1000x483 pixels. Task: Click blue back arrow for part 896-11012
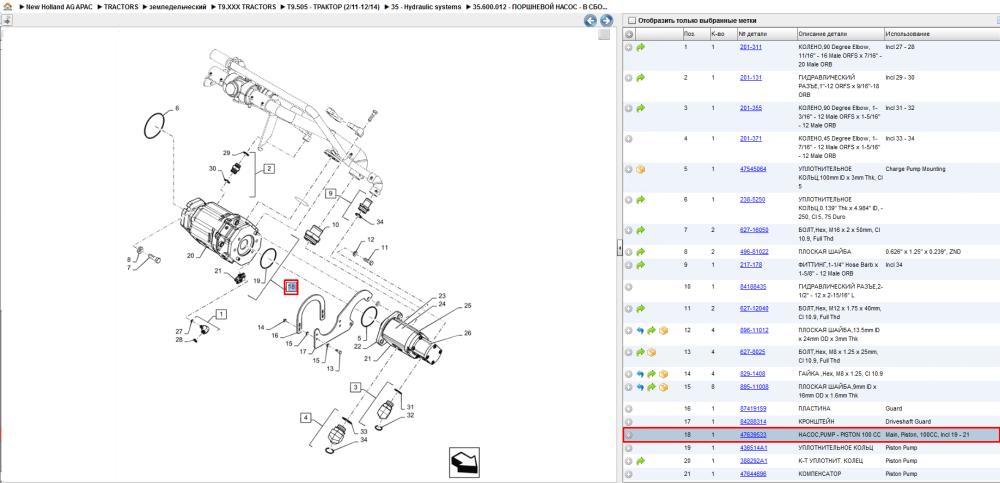(641, 331)
